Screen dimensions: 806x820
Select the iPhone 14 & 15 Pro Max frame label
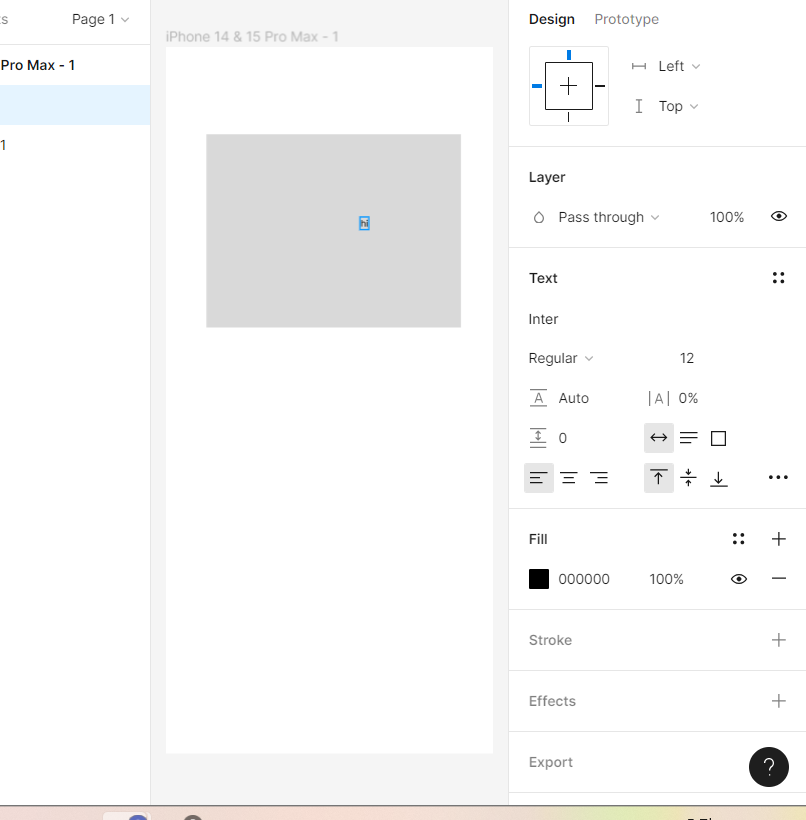252,37
